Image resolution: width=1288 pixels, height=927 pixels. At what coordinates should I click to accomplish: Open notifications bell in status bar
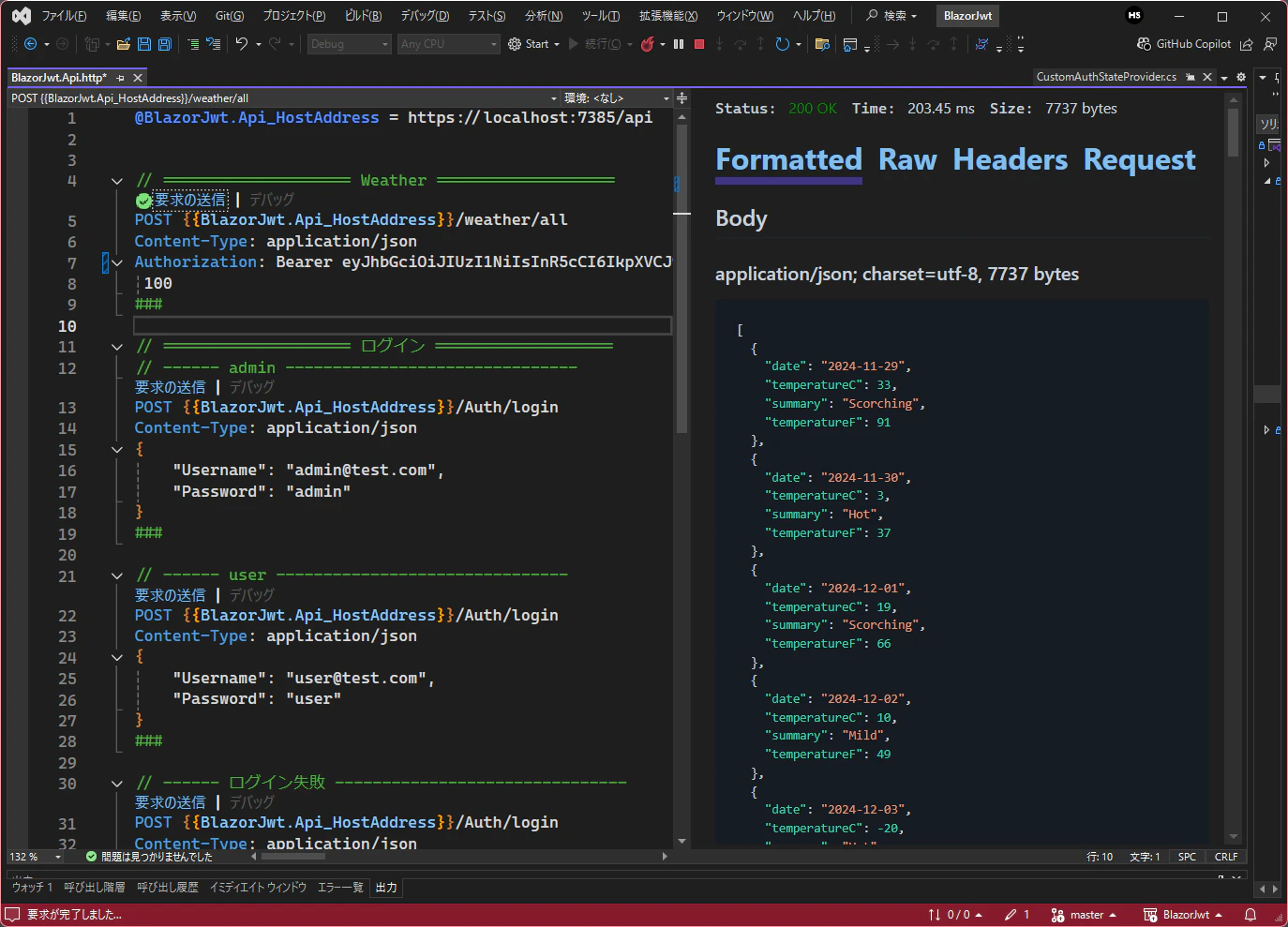click(1250, 915)
